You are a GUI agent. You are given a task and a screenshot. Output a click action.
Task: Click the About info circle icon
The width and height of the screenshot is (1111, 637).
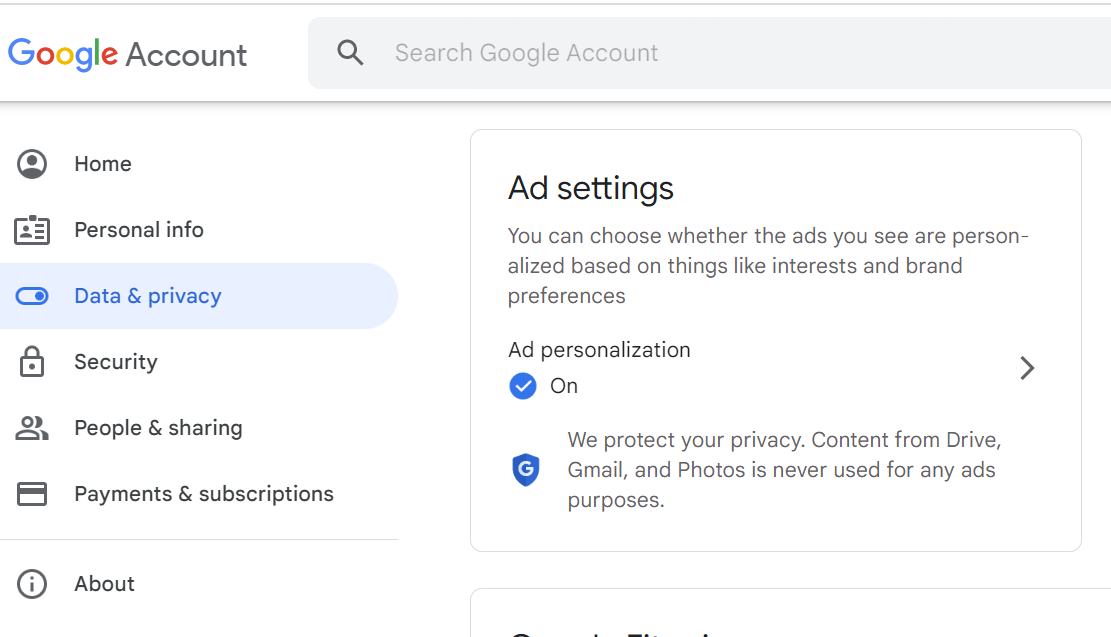[x=32, y=584]
